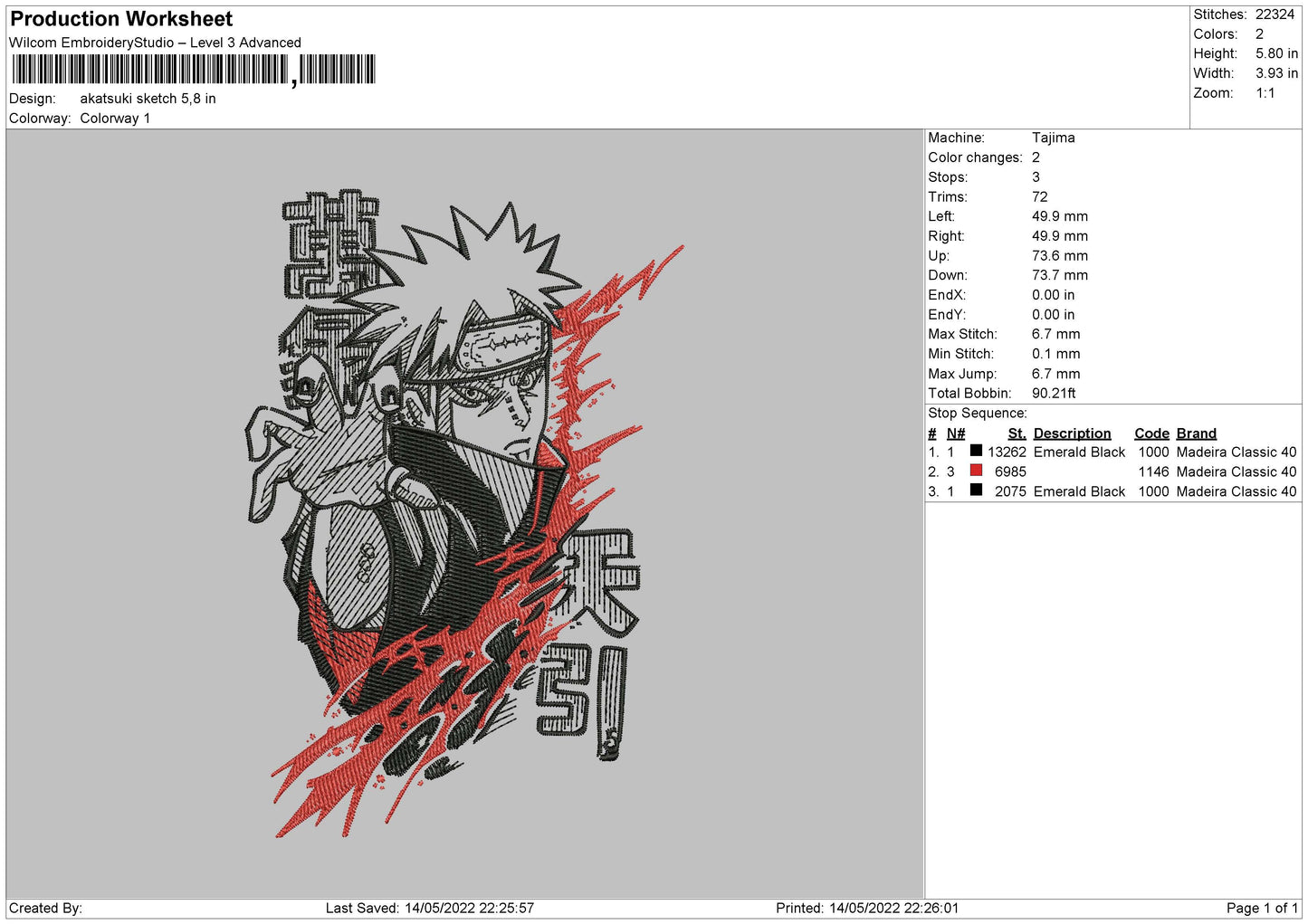1308x924 pixels.
Task: Click the N# column header
Action: point(956,433)
